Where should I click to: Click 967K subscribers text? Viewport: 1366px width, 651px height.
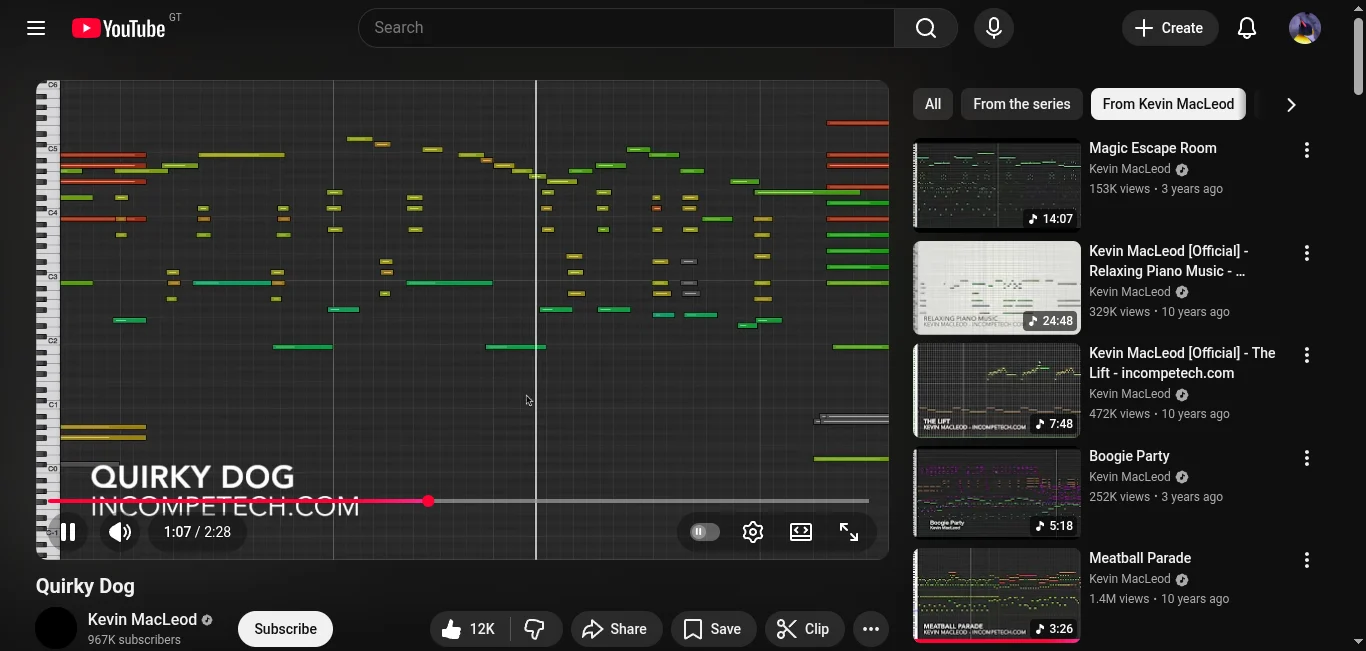[134, 640]
